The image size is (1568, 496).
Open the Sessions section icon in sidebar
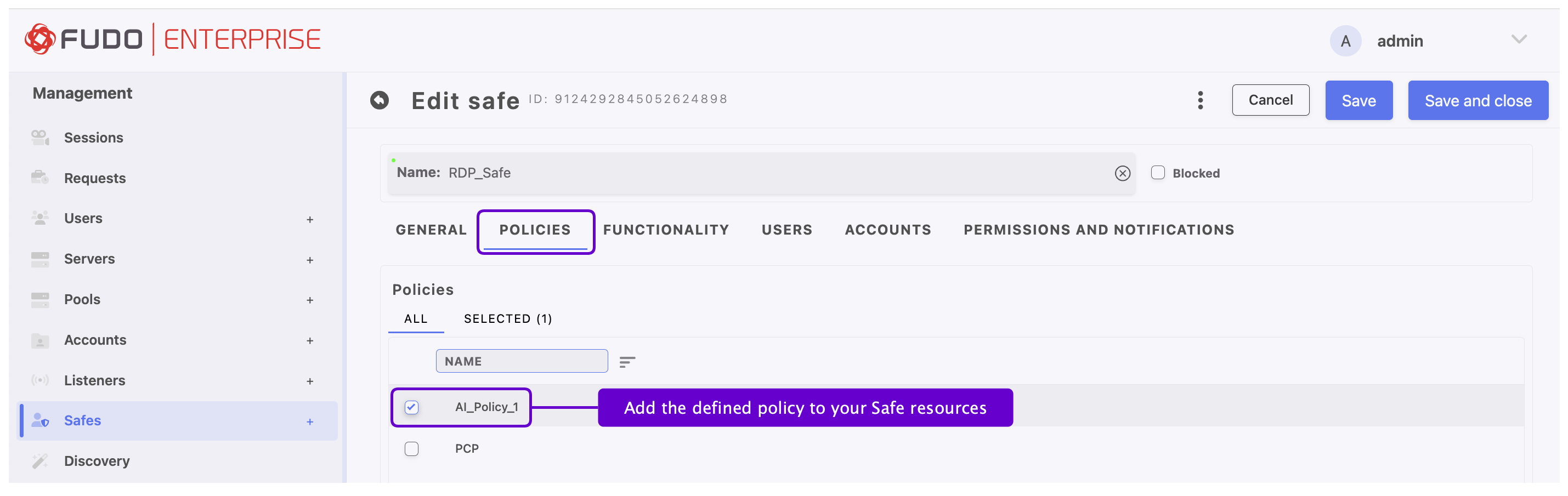39,137
